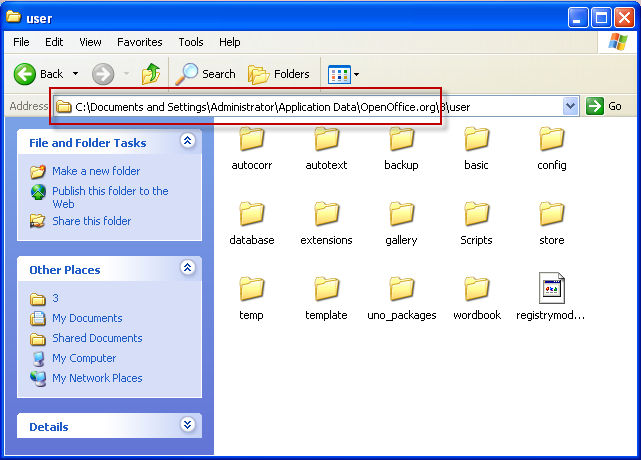Click the grayed-out Forward arrow button
This screenshot has height=460, width=641.
(103, 74)
